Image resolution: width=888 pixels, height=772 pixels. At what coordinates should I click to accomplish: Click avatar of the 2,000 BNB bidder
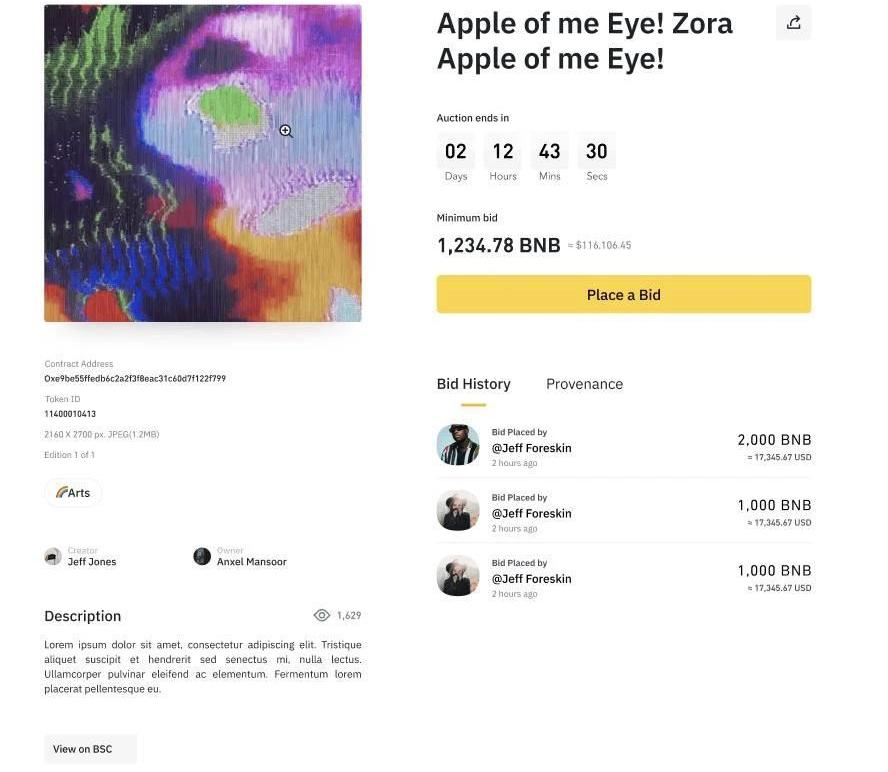[458, 445]
